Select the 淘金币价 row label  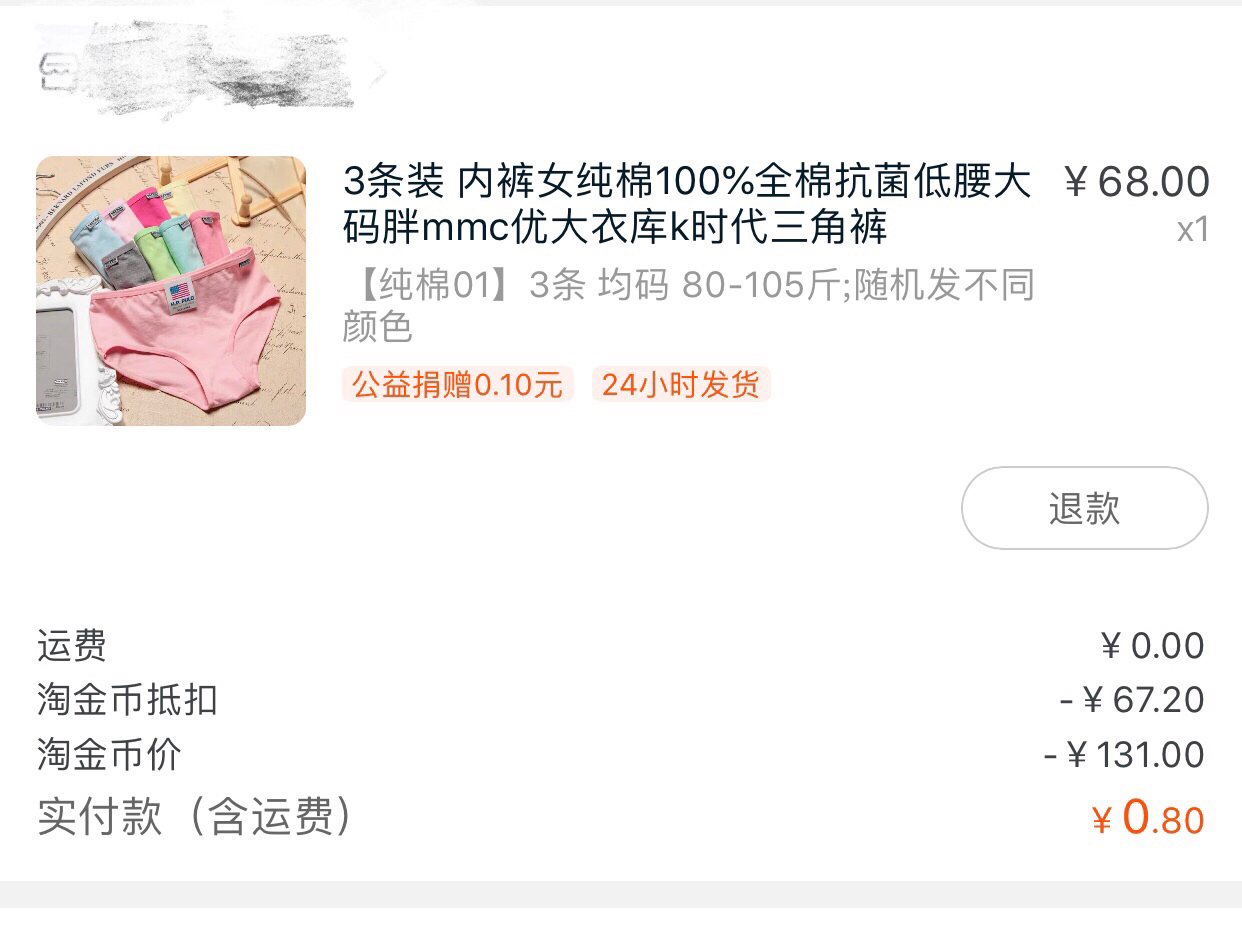(109, 754)
